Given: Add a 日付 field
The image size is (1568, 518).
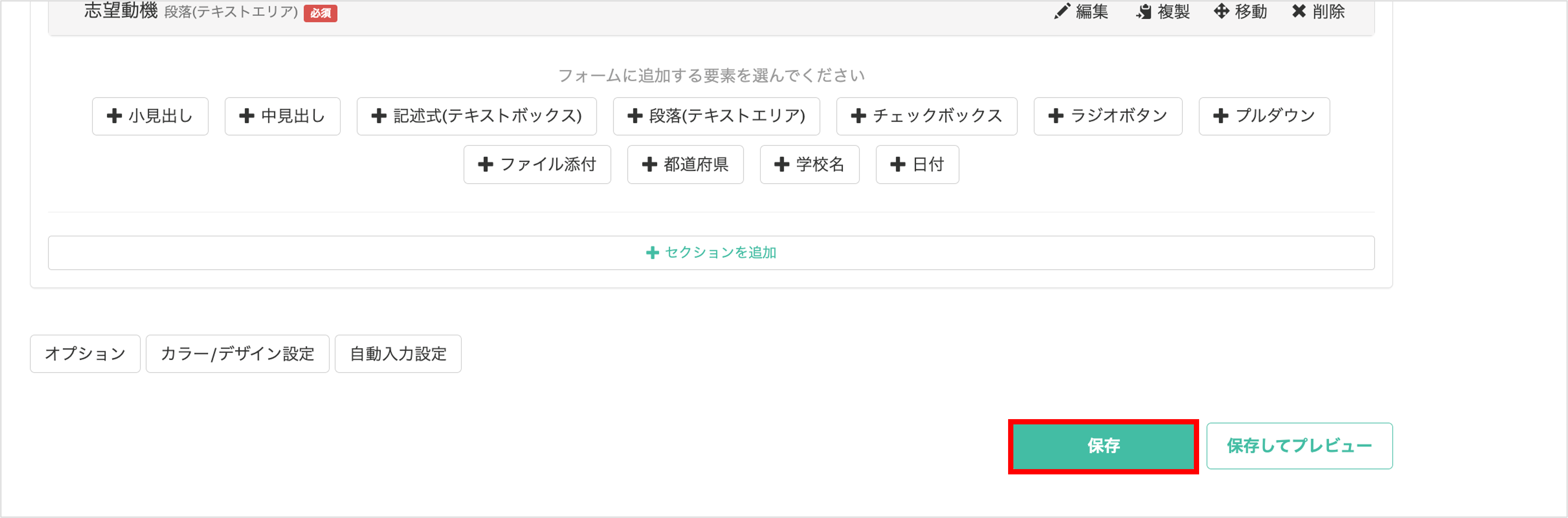Looking at the screenshot, I should click(x=917, y=164).
